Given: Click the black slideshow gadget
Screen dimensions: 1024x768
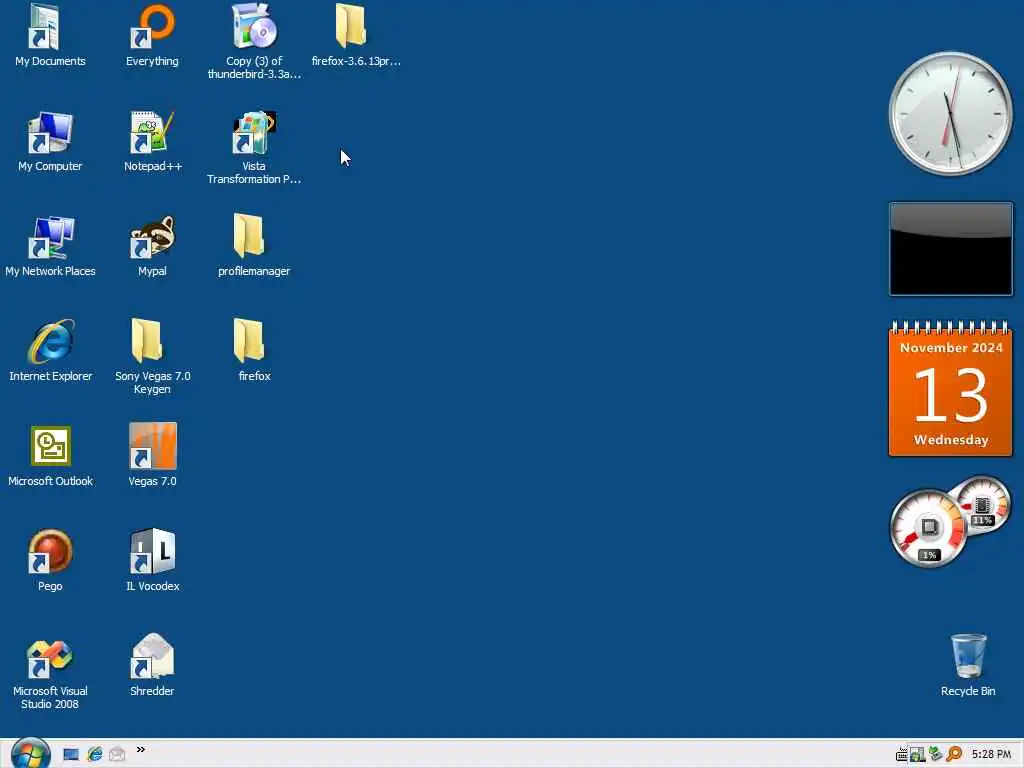Looking at the screenshot, I should click(x=951, y=249).
